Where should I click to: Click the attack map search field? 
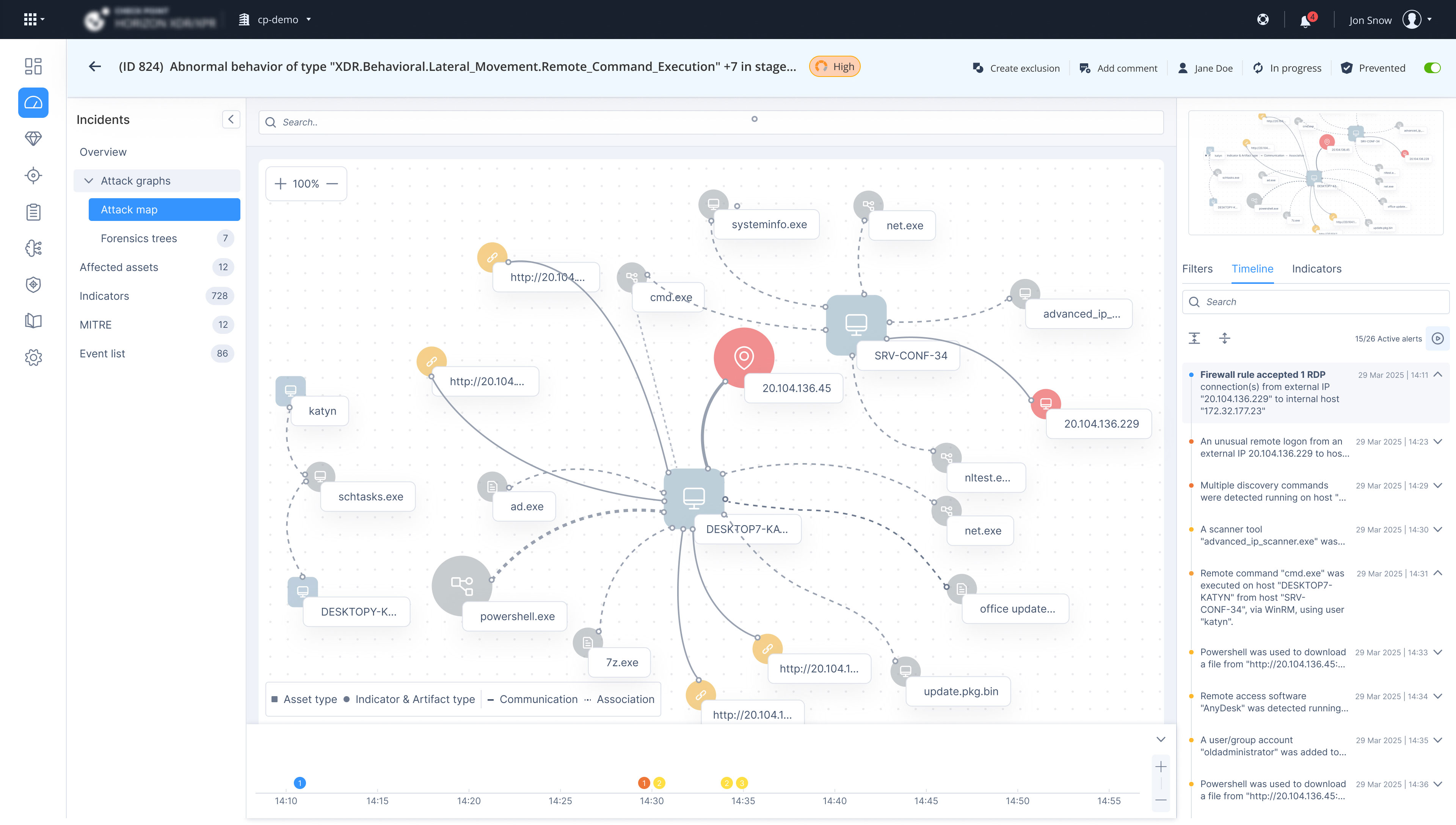point(711,122)
